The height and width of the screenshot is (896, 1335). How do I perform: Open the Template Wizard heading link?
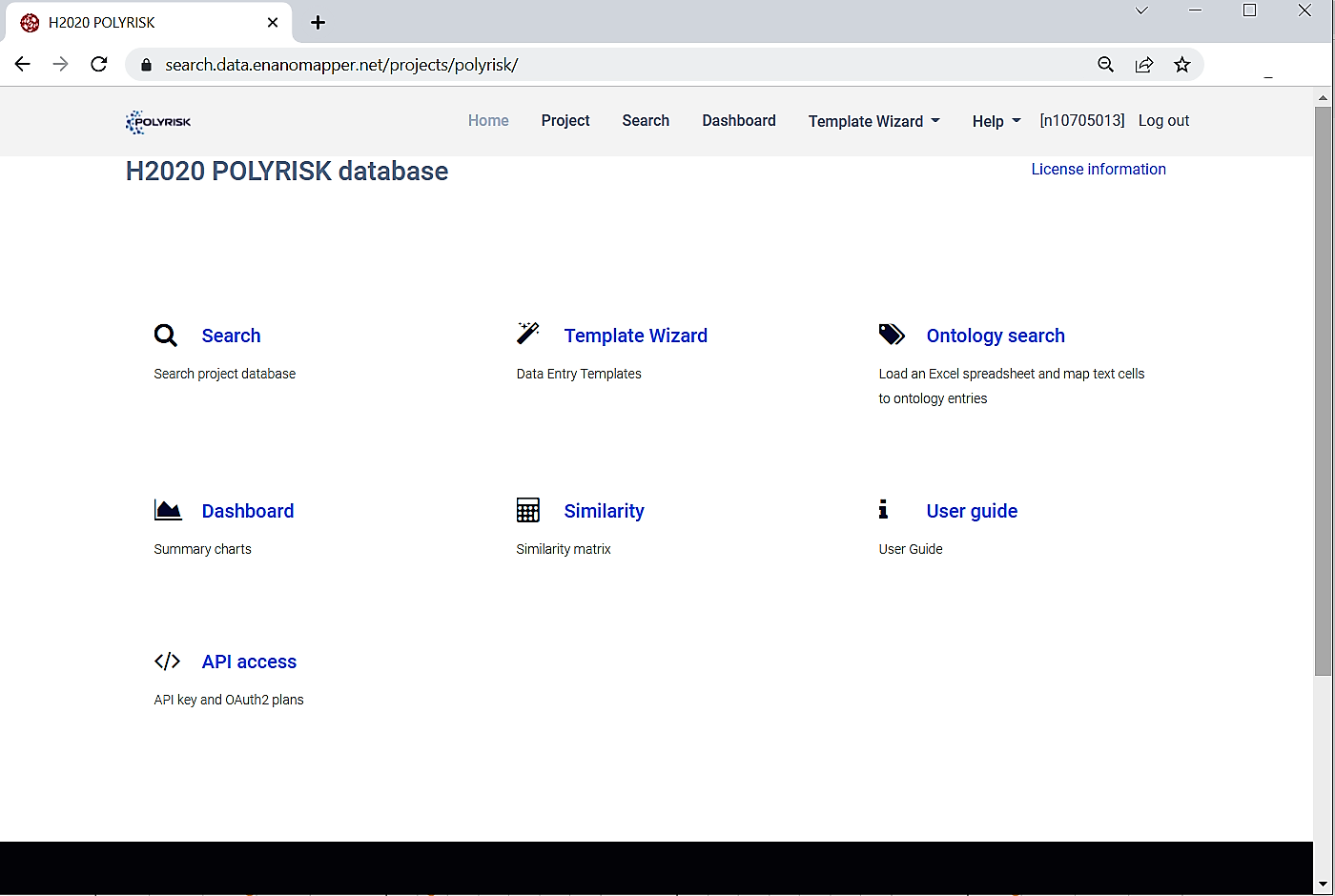pos(636,336)
